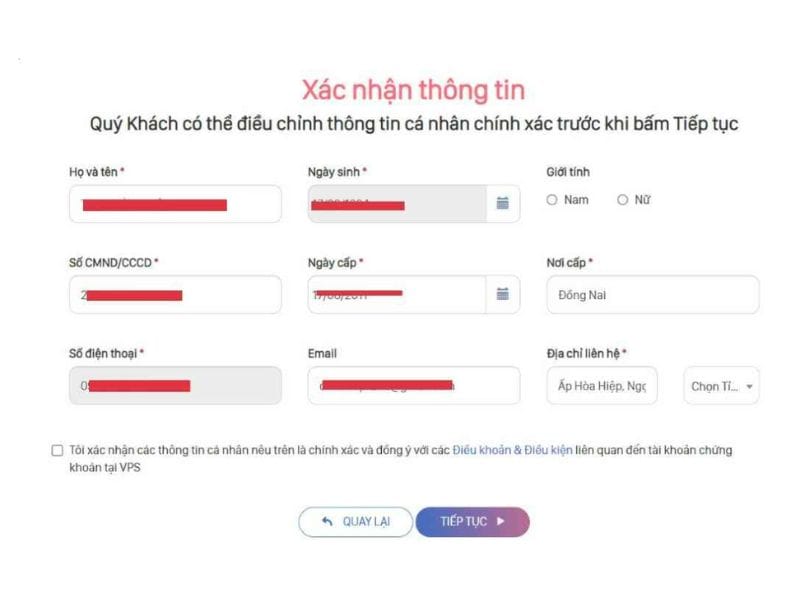Click the QUAY LẠI button
Viewport: 800px width, 600px height.
pos(355,521)
